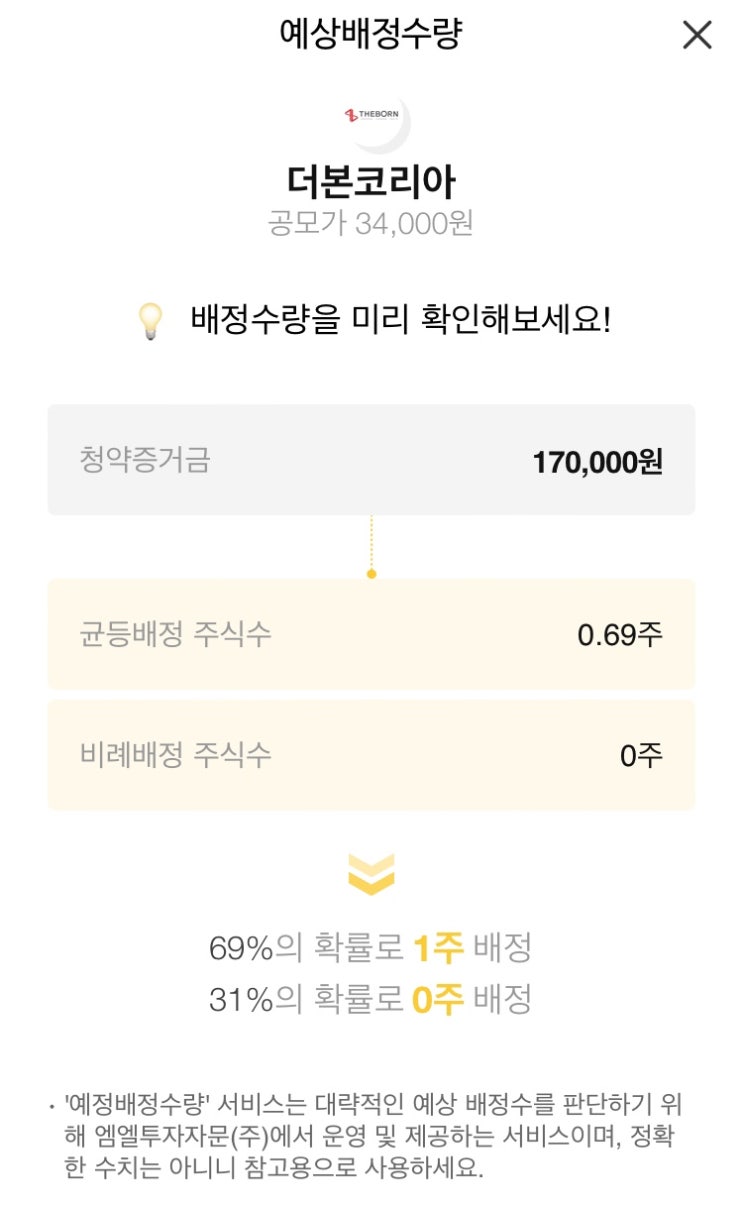Viewport: 743px width, 1206px height.
Task: Select the 청약증거금 label
Action: click(145, 460)
